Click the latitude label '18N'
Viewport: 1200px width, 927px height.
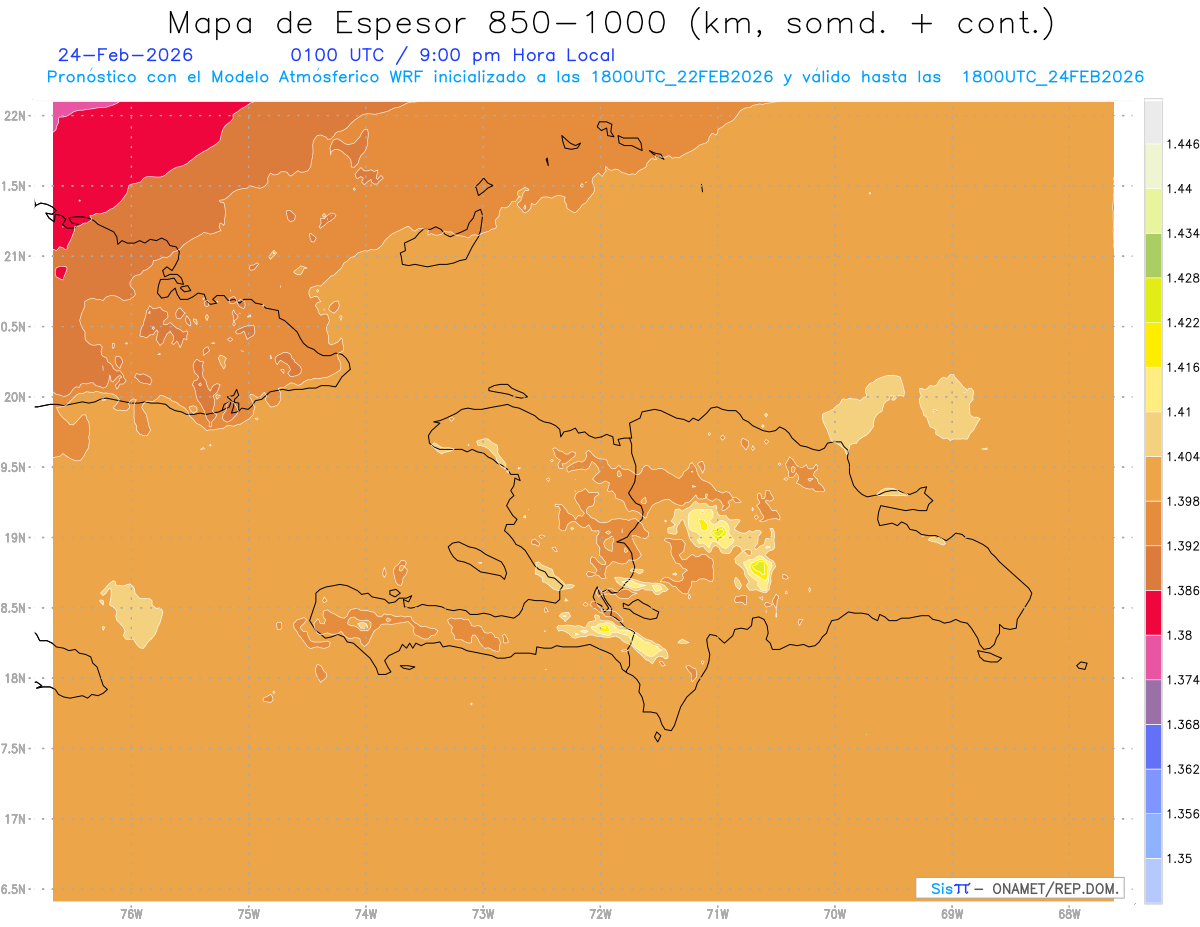pos(15,678)
